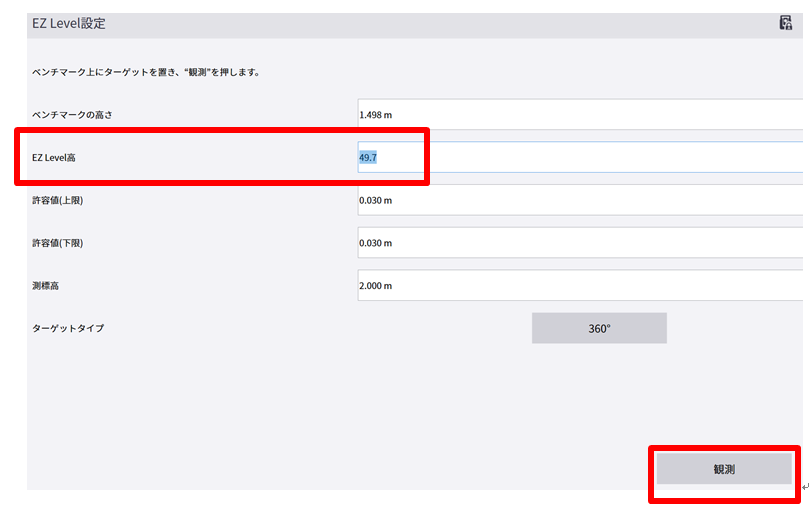Click the instrument lock icon in title bar

click(786, 23)
